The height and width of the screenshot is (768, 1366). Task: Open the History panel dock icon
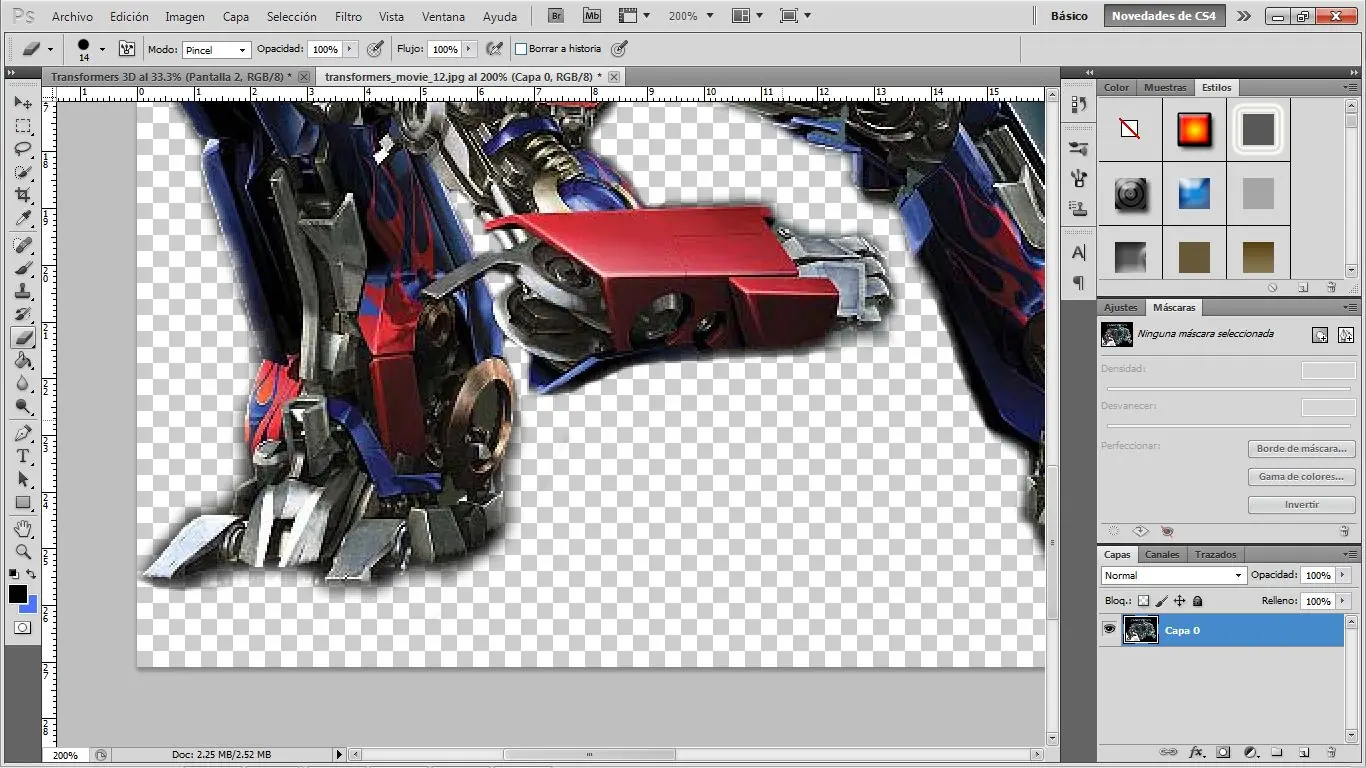1079,104
